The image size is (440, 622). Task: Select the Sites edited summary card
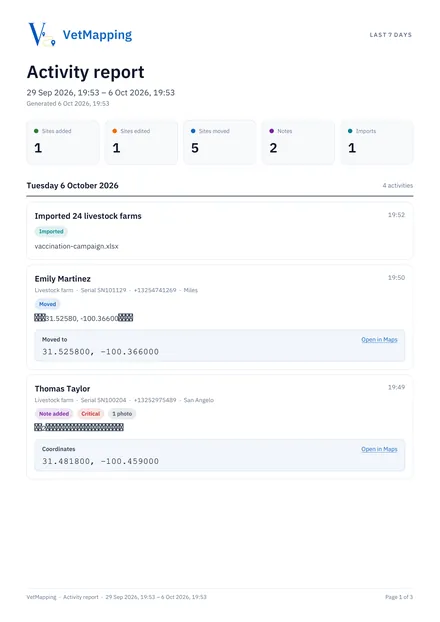pyautogui.click(x=141, y=142)
